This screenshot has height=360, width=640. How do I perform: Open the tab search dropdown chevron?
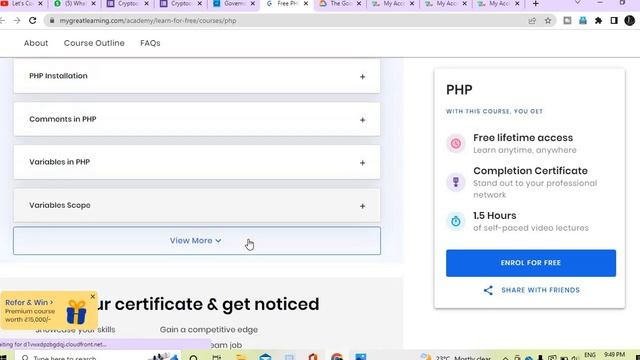pyautogui.click(x=577, y=3)
